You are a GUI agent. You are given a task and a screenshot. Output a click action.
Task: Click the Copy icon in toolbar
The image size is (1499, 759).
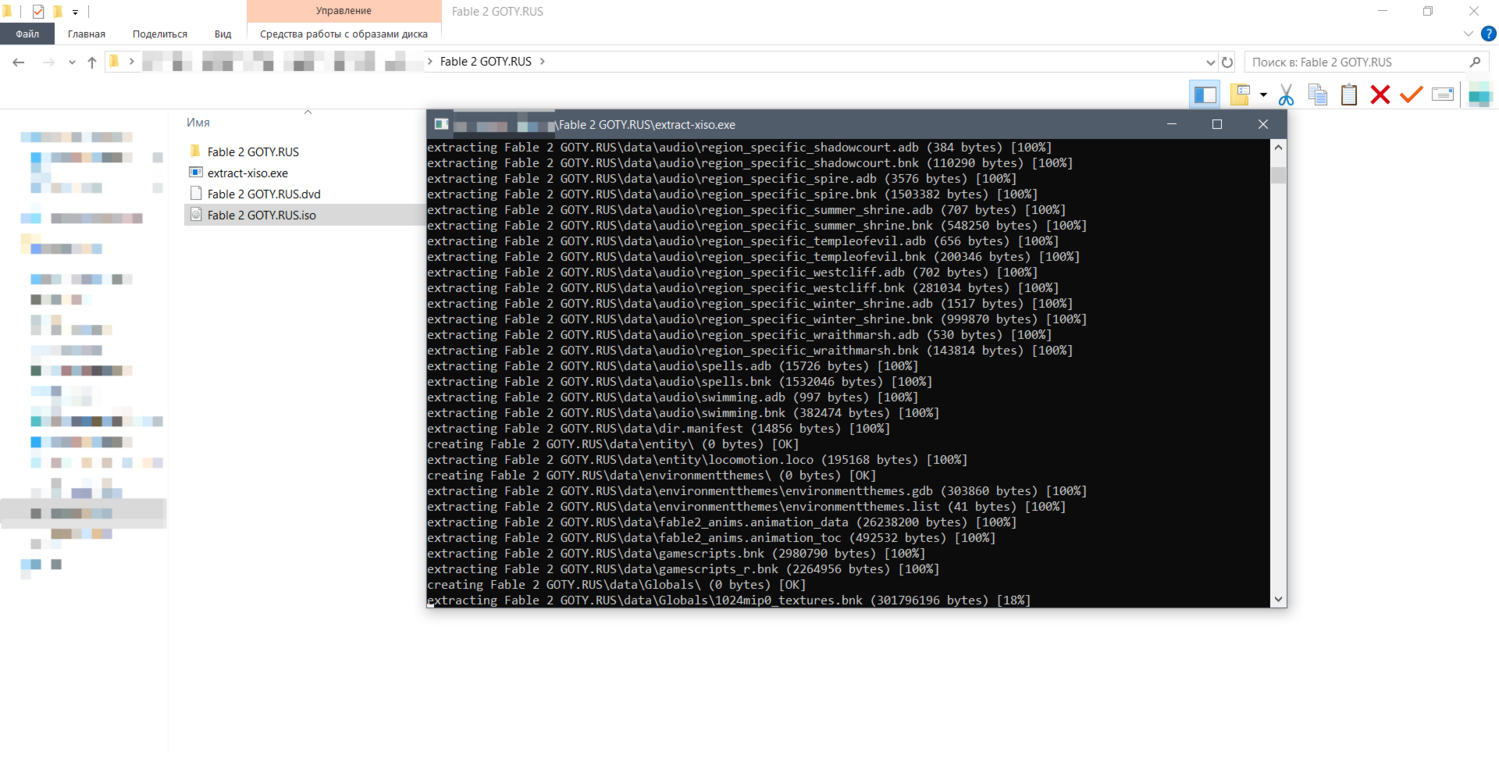pyautogui.click(x=1318, y=95)
